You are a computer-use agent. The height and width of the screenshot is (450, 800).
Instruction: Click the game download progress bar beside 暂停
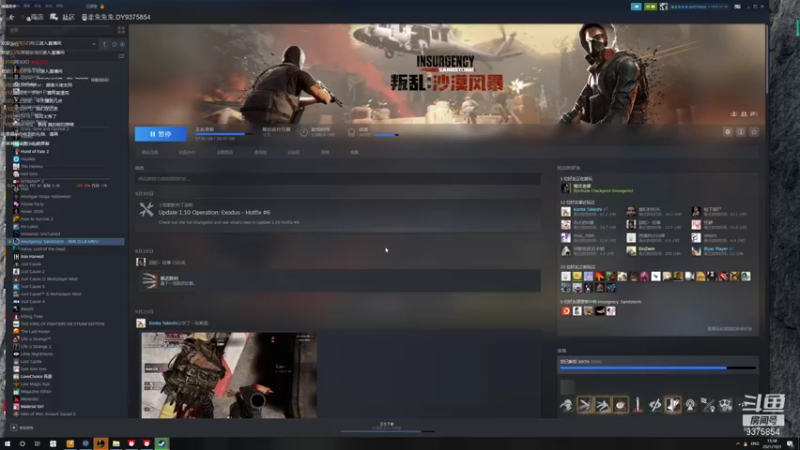coord(223,134)
